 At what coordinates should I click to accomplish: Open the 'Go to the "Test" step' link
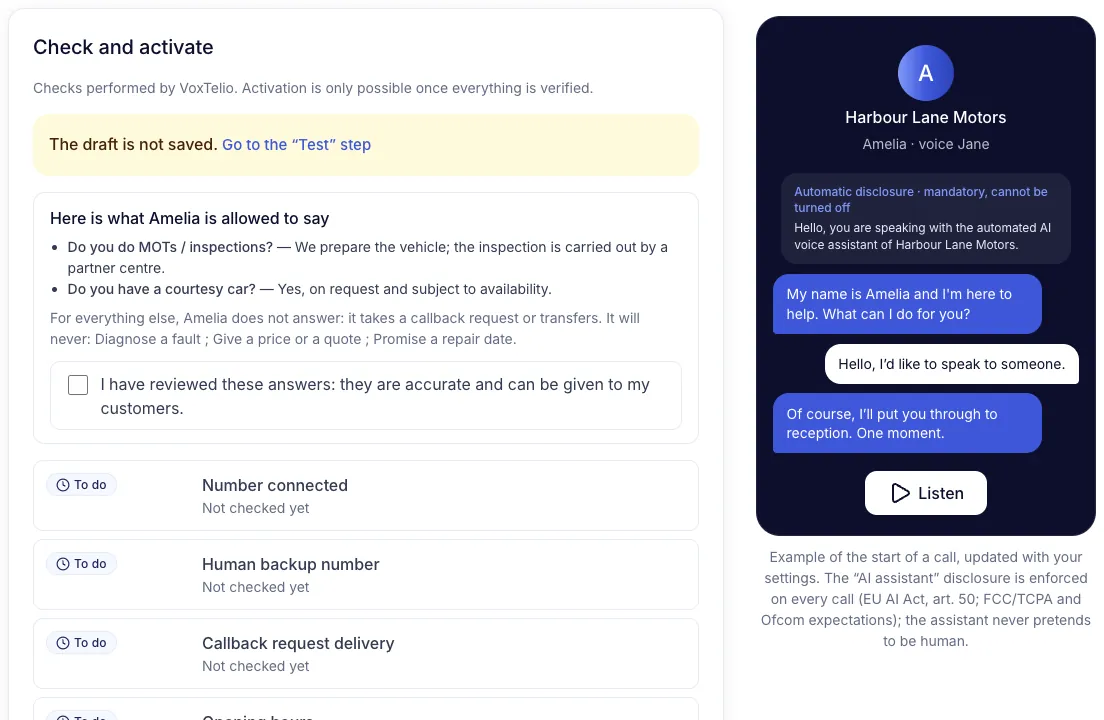(x=296, y=144)
